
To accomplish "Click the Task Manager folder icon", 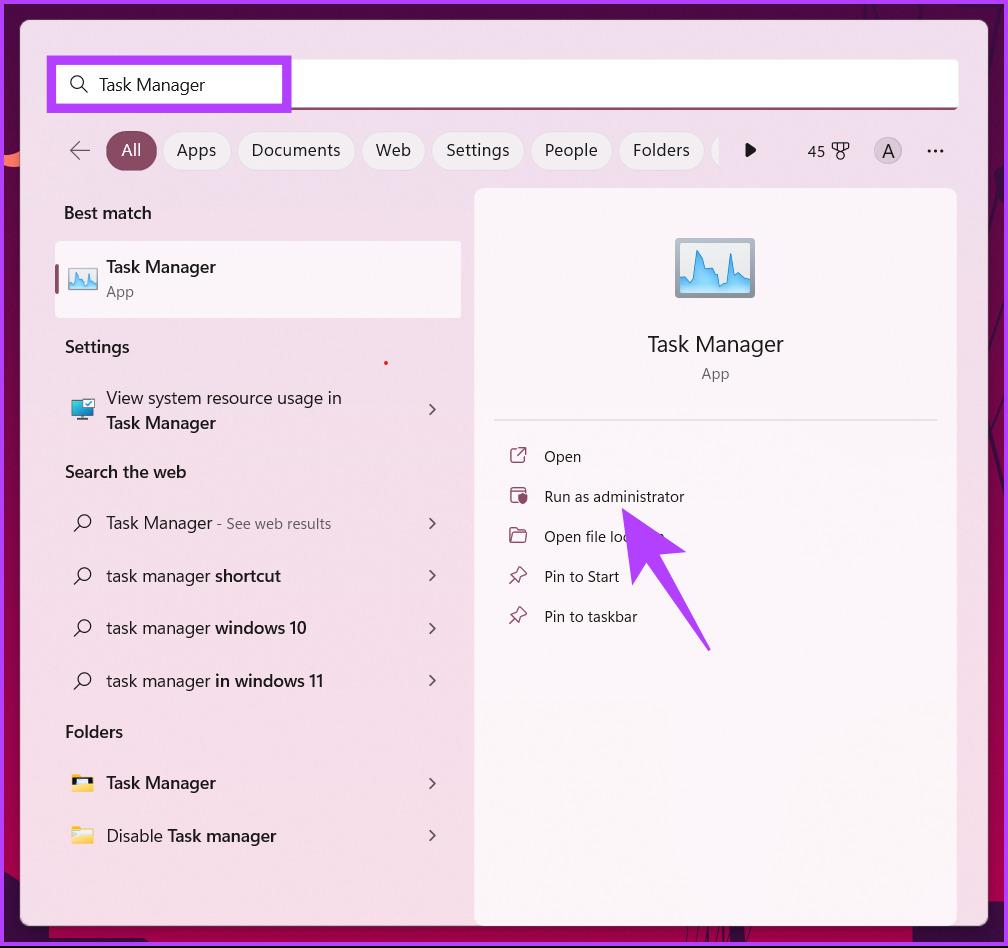I will point(82,783).
